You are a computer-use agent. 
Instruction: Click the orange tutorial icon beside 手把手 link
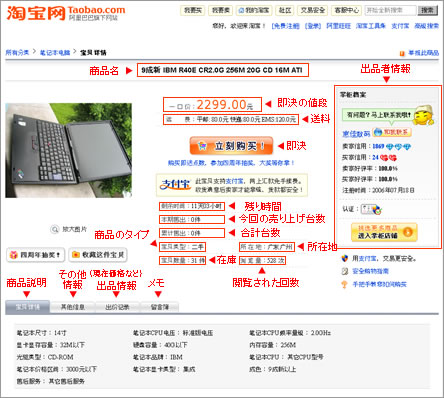pyautogui.click(x=345, y=284)
